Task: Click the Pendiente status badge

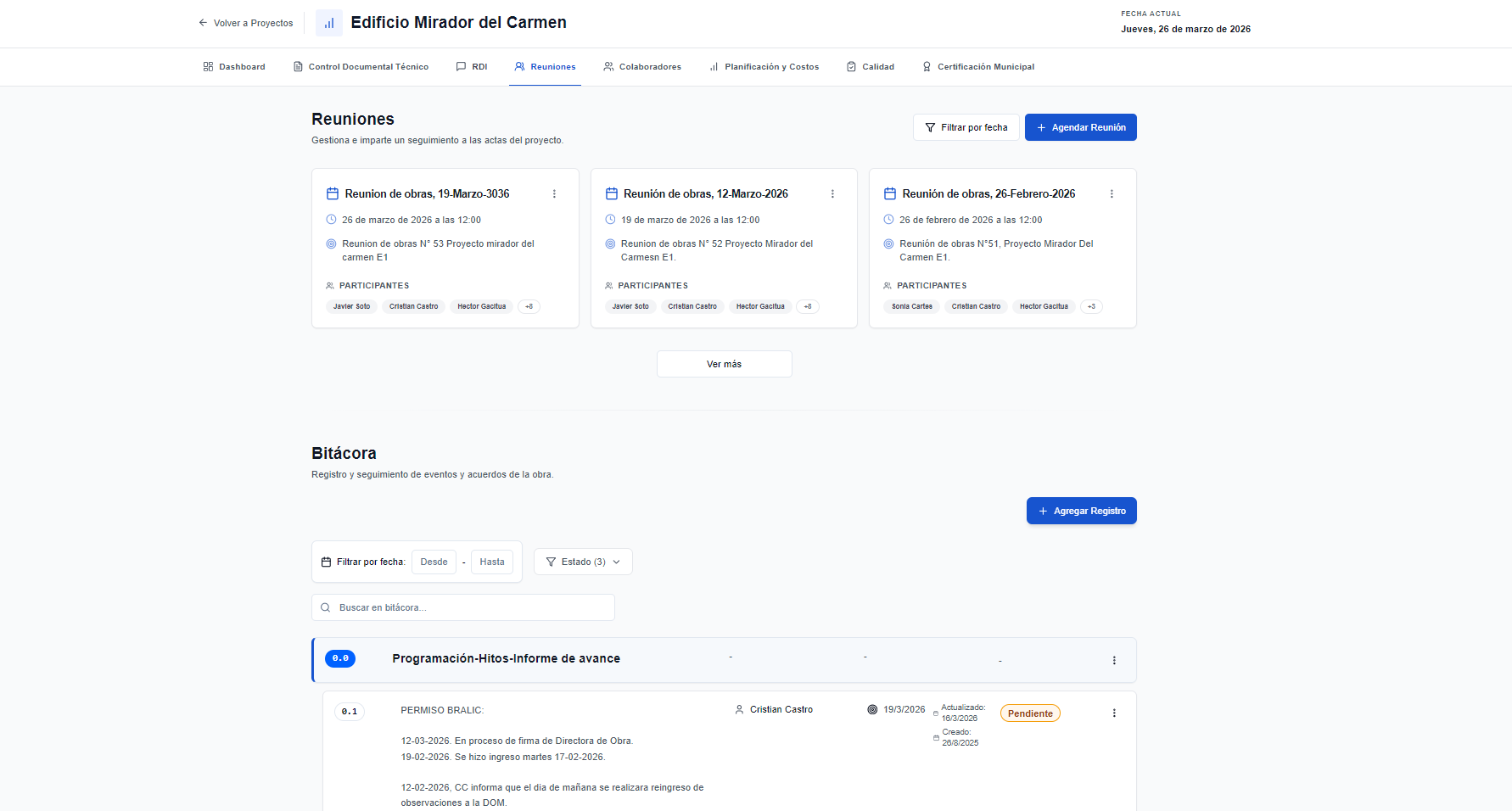Action: tap(1030, 713)
